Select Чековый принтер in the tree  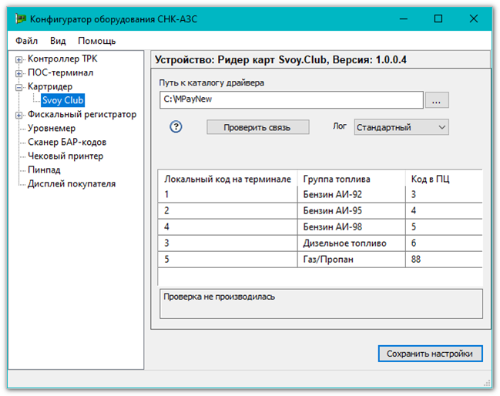pyautogui.click(x=65, y=156)
